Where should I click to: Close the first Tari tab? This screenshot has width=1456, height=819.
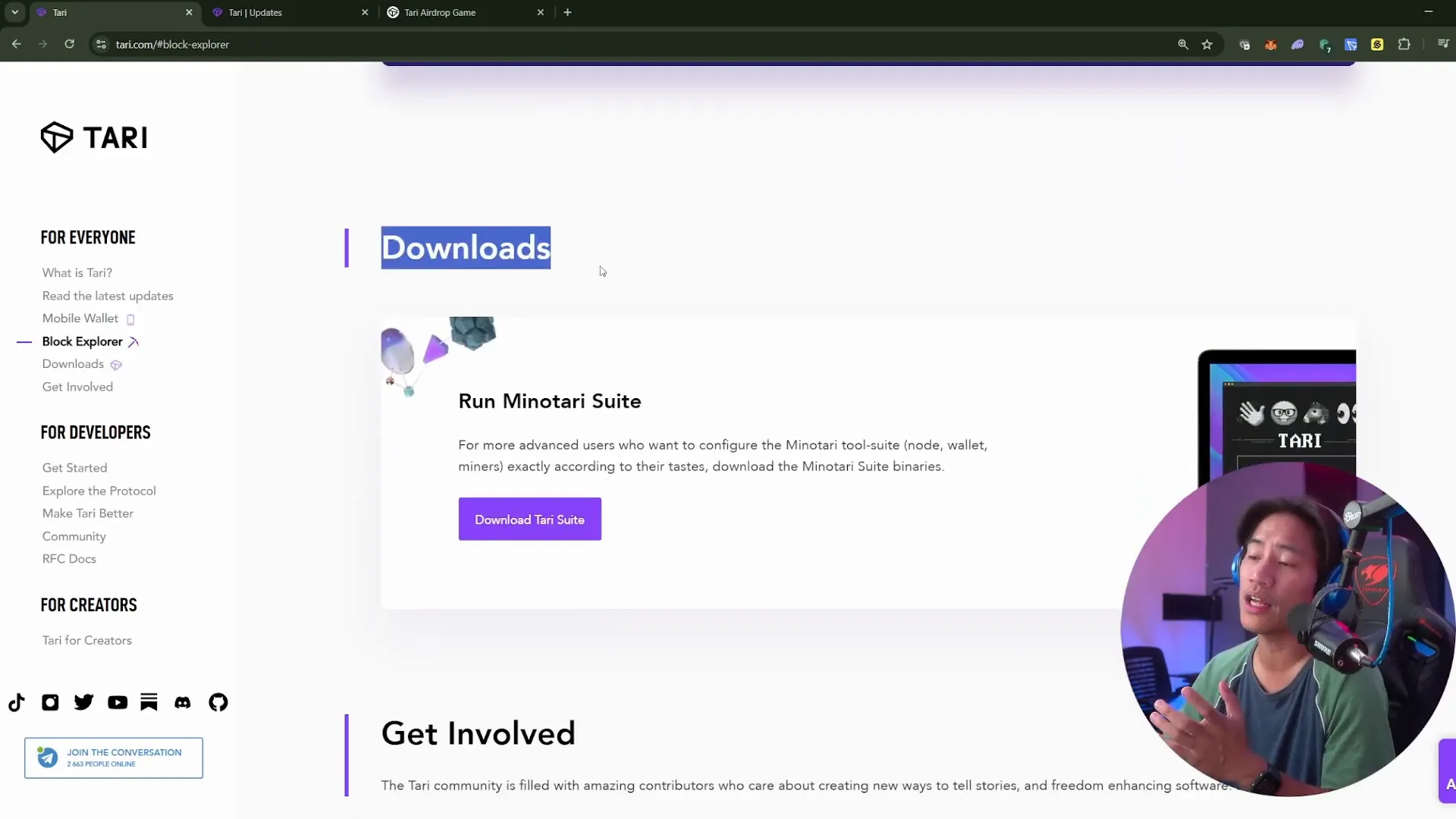tap(189, 12)
